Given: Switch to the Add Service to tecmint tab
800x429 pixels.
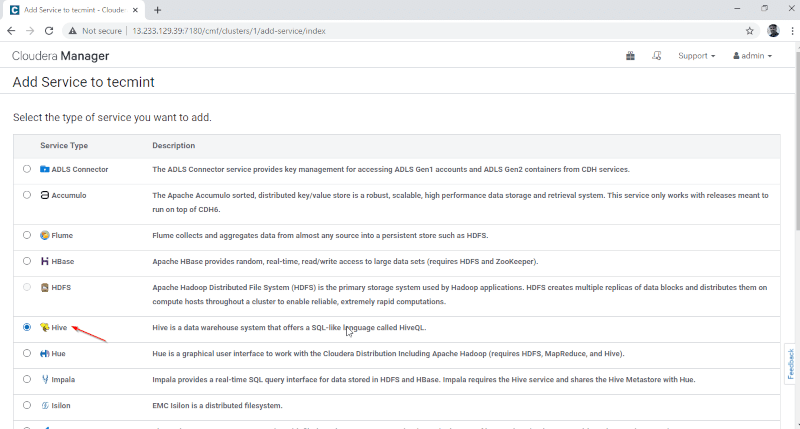Looking at the screenshot, I should click(x=73, y=9).
